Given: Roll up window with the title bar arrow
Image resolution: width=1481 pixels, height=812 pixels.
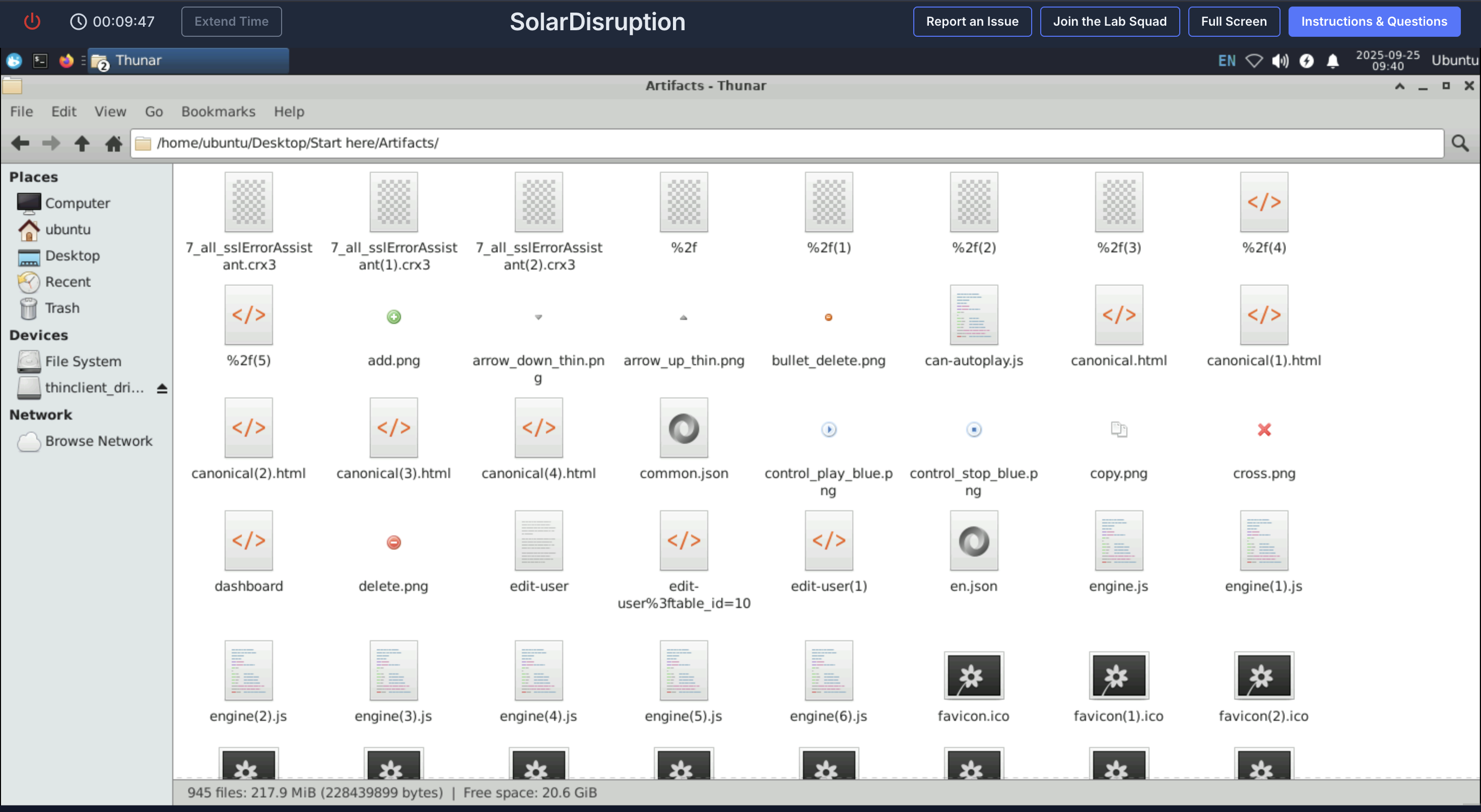Looking at the screenshot, I should click(1399, 86).
